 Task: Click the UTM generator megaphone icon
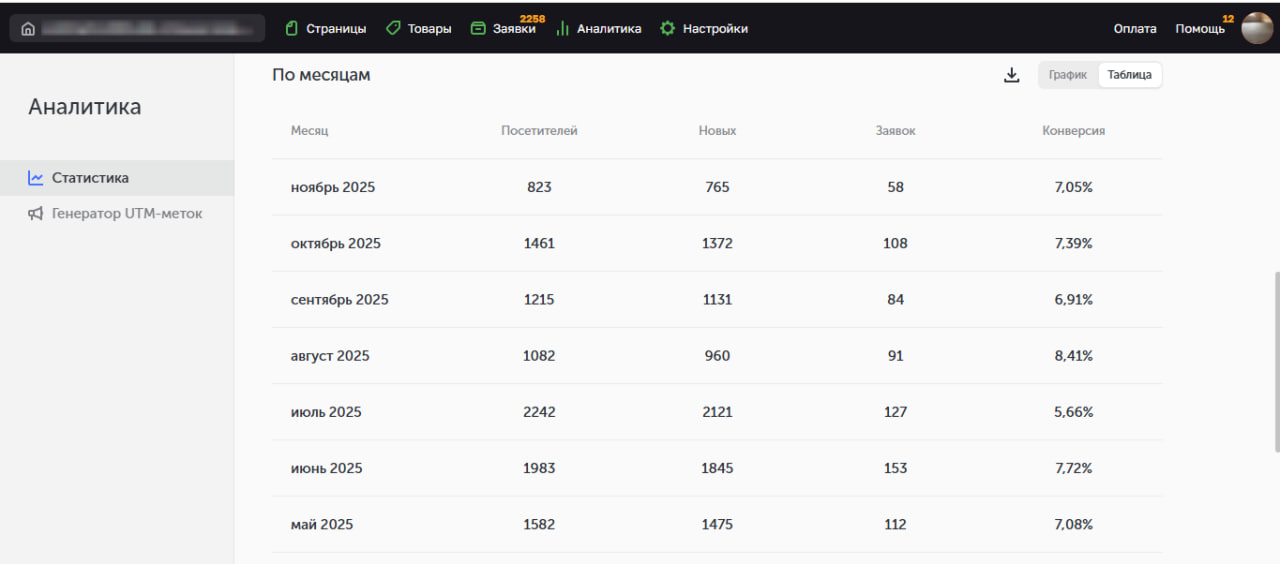[36, 213]
